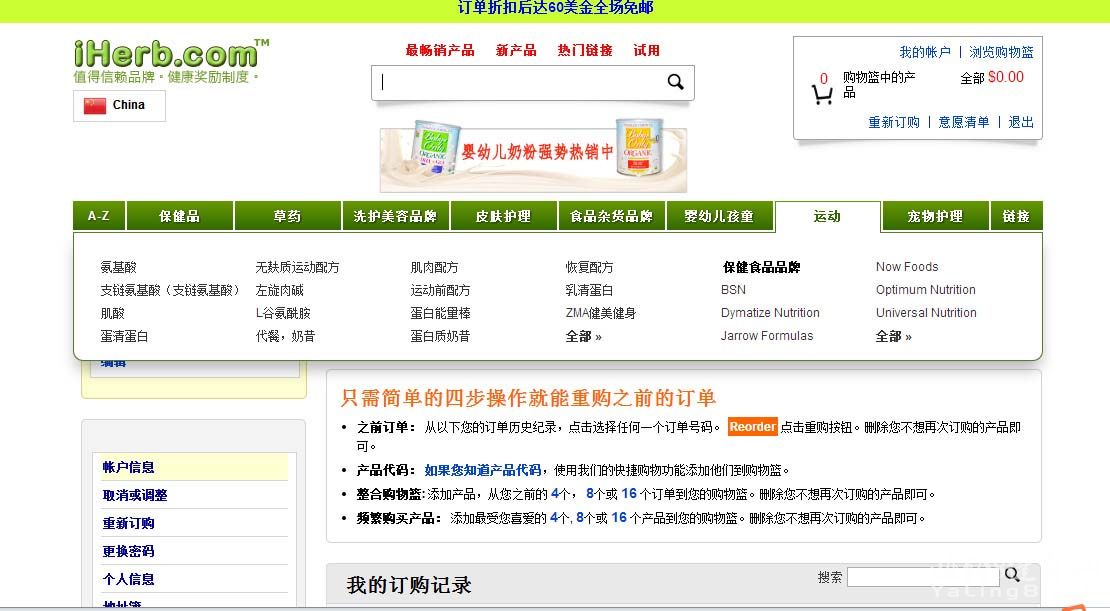Select Jarrow Formulas brand
The height and width of the screenshot is (611, 1110).
767,336
